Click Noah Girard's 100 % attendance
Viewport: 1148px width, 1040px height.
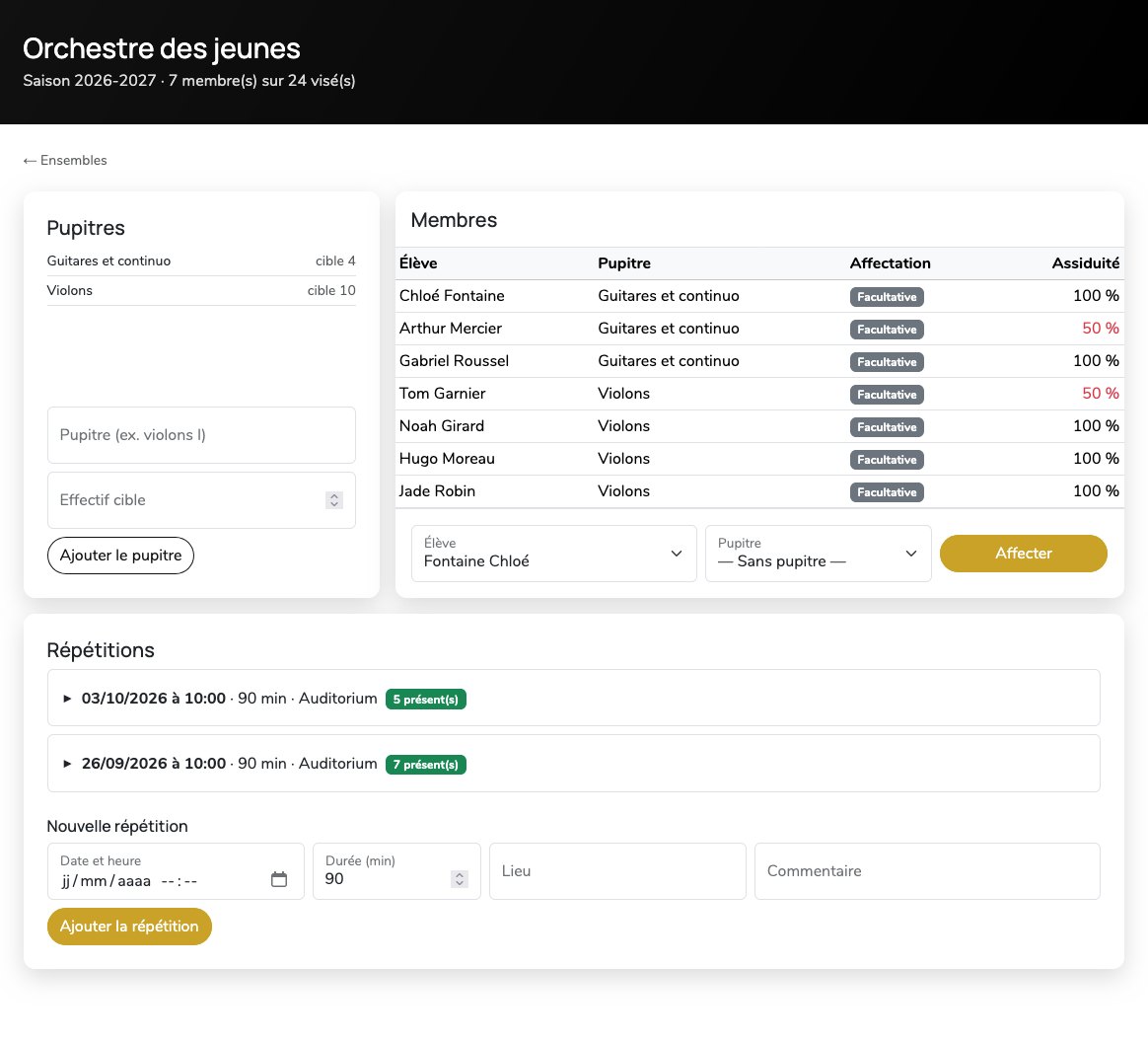(1096, 426)
